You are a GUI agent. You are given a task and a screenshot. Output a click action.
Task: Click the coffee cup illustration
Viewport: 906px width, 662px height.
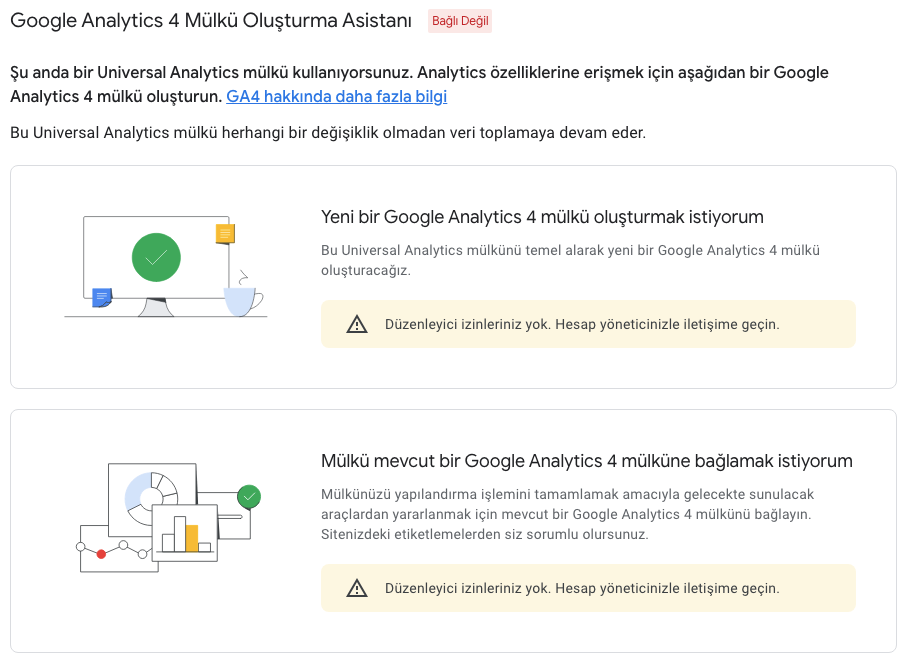242,298
